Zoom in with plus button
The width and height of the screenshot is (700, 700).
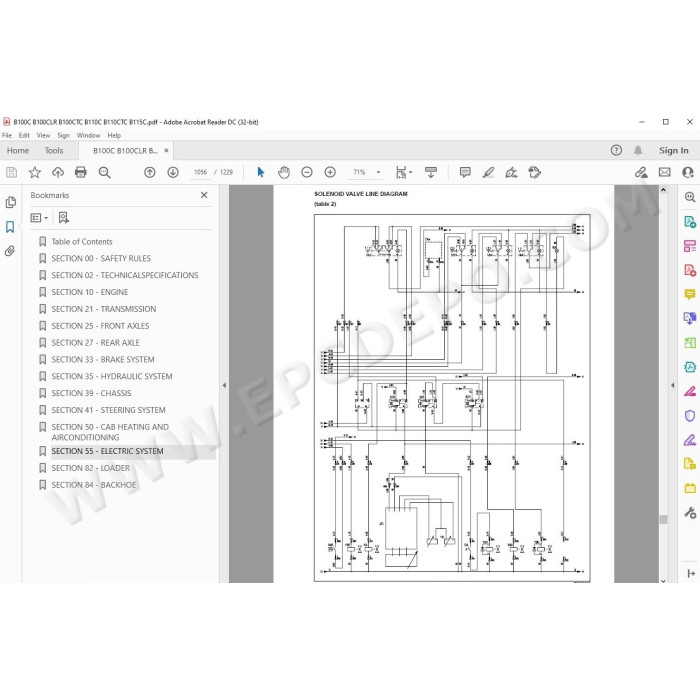tap(330, 172)
